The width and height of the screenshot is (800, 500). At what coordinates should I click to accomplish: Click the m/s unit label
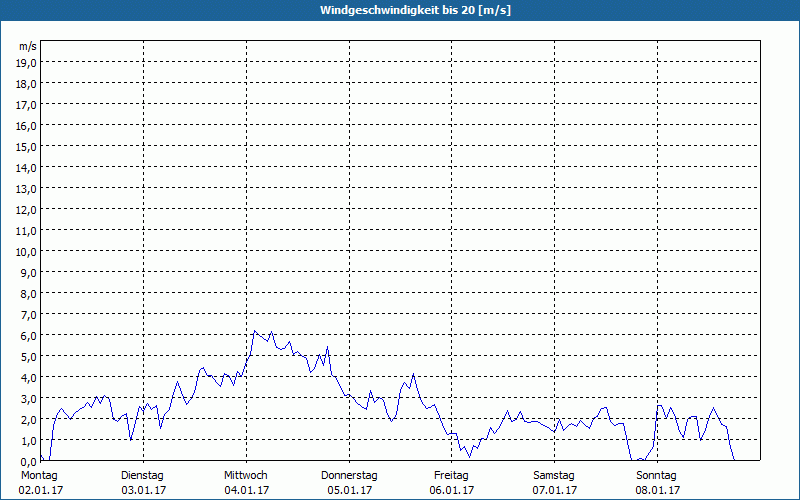click(x=28, y=46)
